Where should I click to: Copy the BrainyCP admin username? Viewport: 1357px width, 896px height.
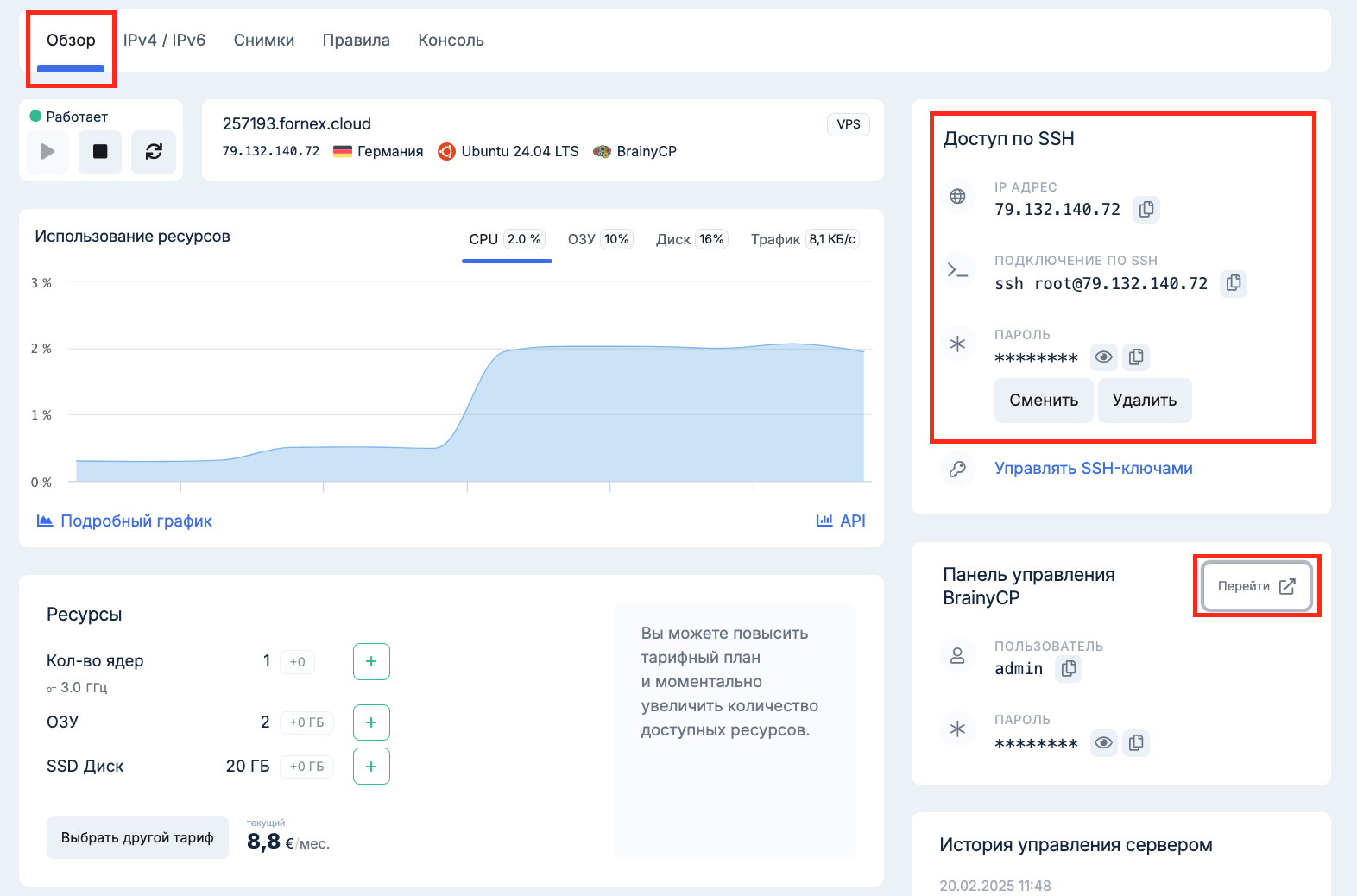pos(1069,669)
